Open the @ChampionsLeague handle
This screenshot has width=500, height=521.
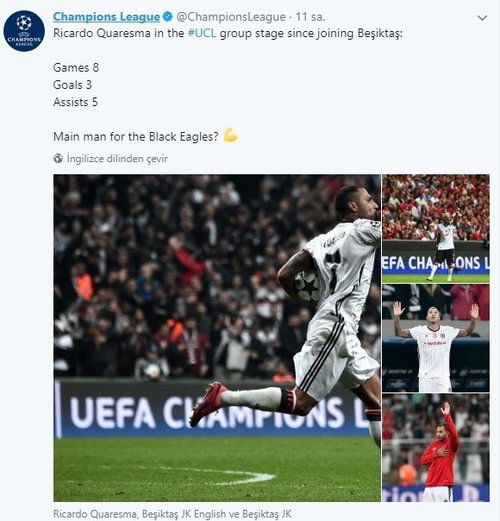click(x=231, y=17)
